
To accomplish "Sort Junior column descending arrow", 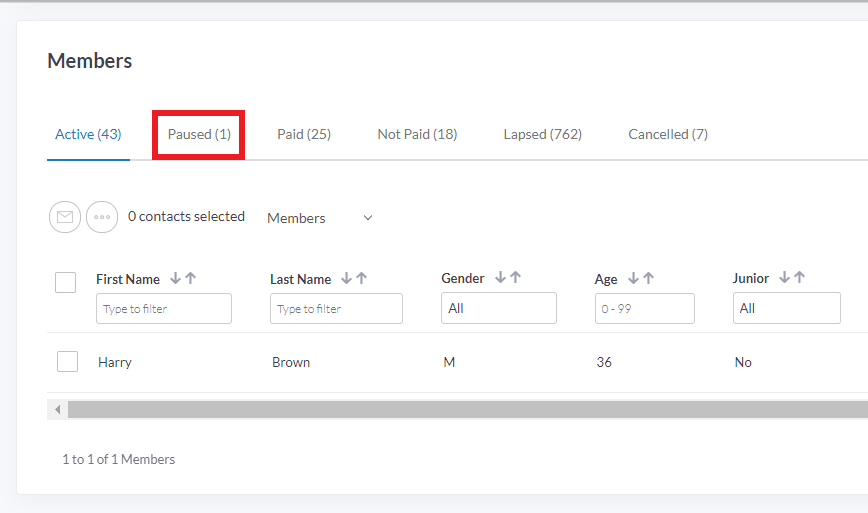I will point(784,278).
